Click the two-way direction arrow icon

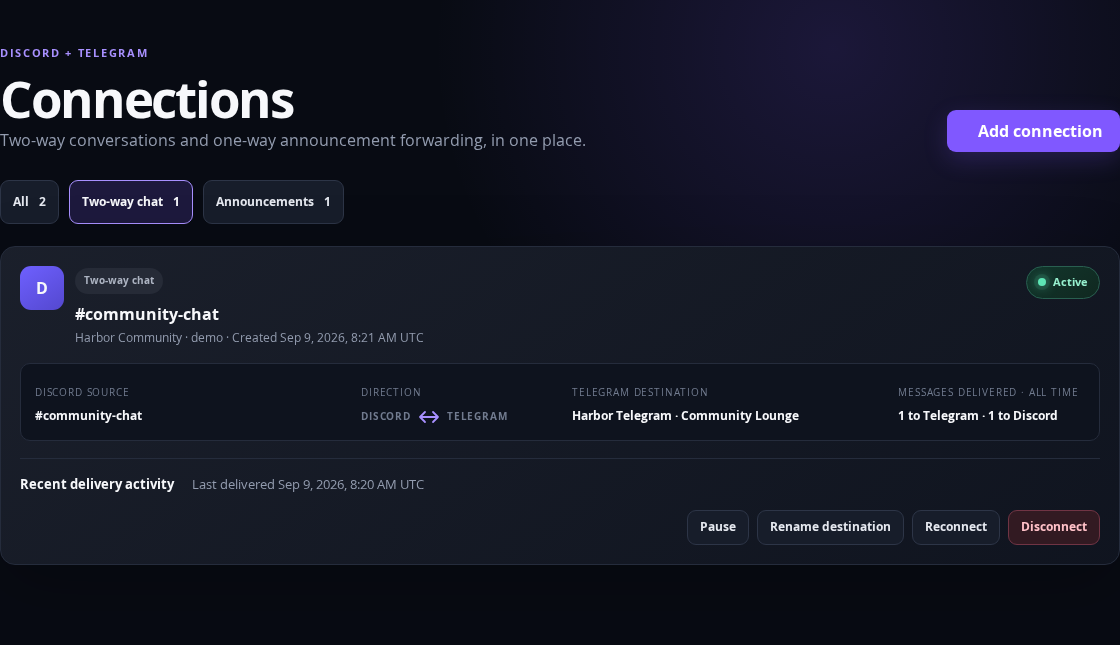coord(429,416)
